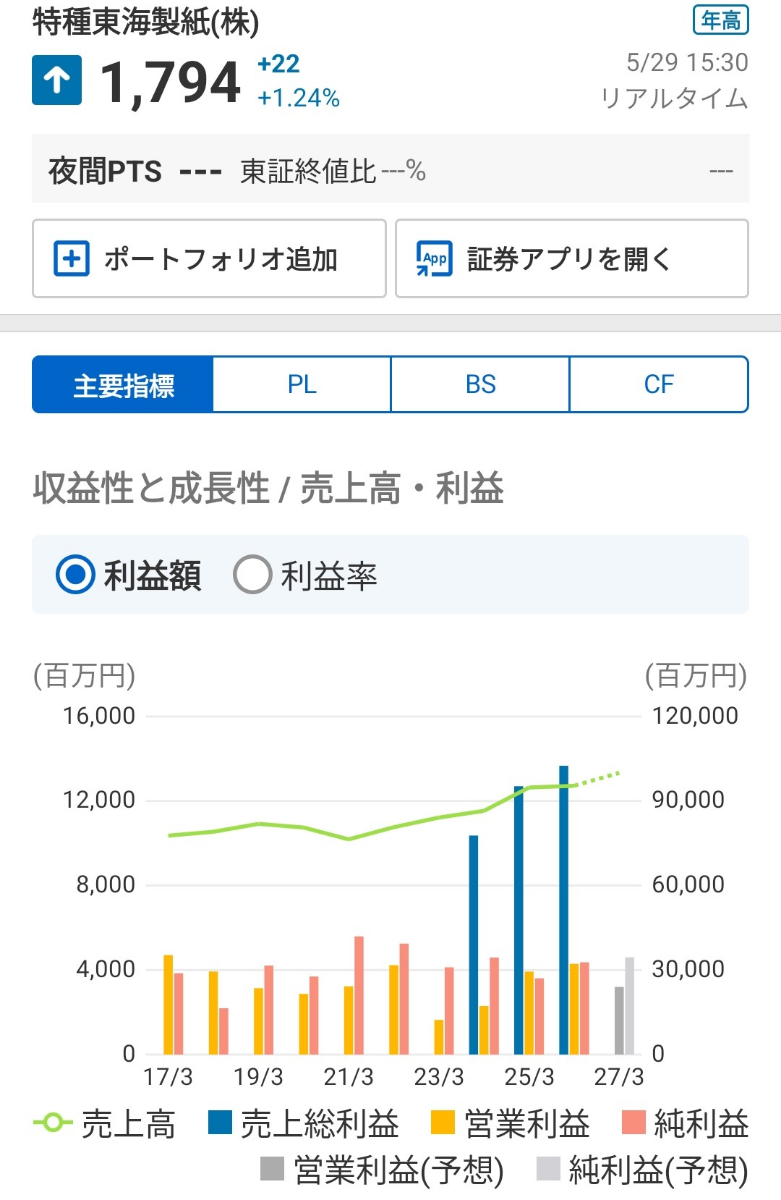Click the 営業利益 yellow legend swatch
This screenshot has width=781, height=1200.
click(x=444, y=1124)
